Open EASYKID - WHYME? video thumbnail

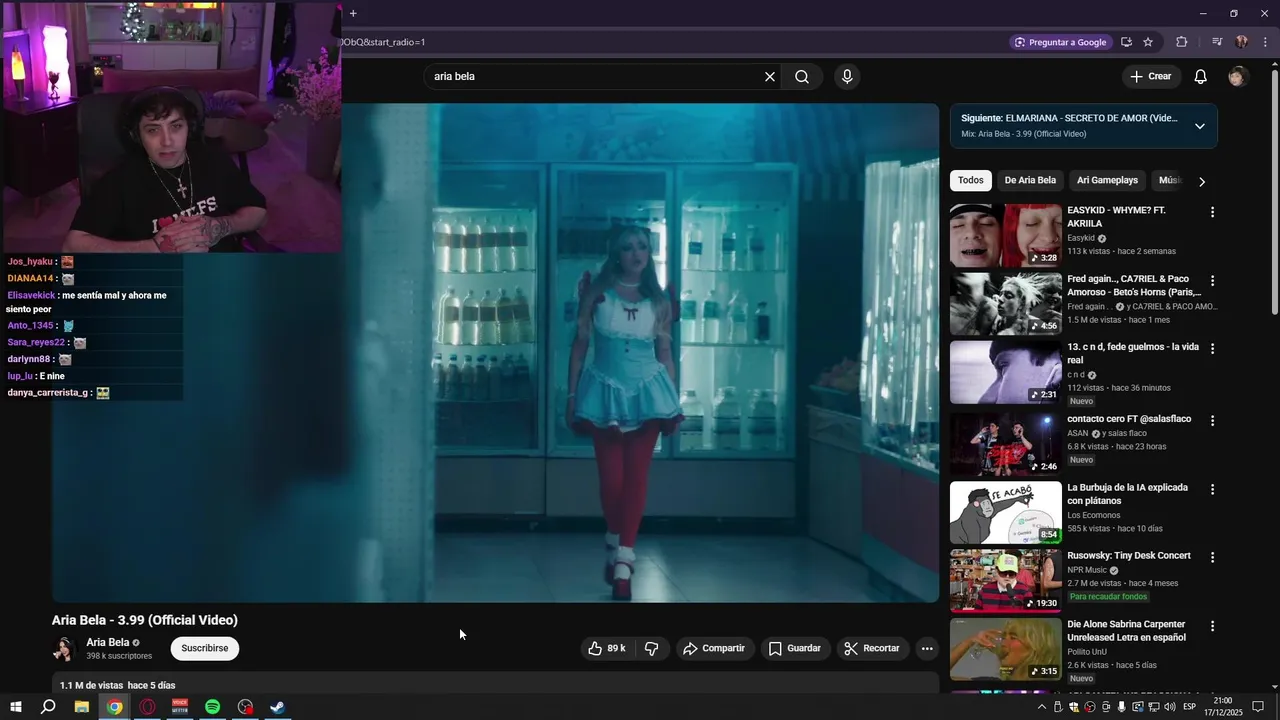1005,236
